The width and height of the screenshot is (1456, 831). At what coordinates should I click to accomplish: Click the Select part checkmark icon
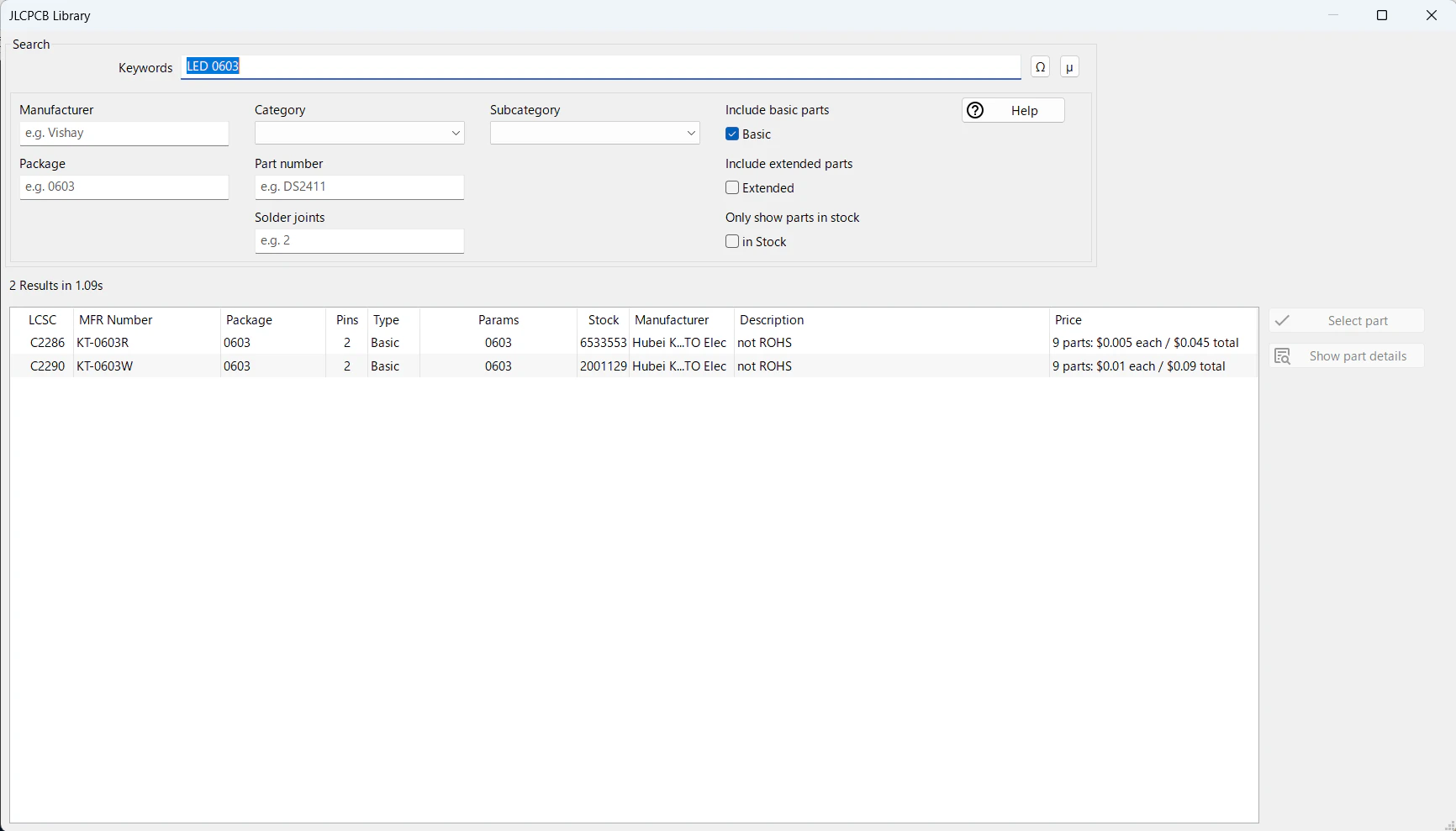1282,320
